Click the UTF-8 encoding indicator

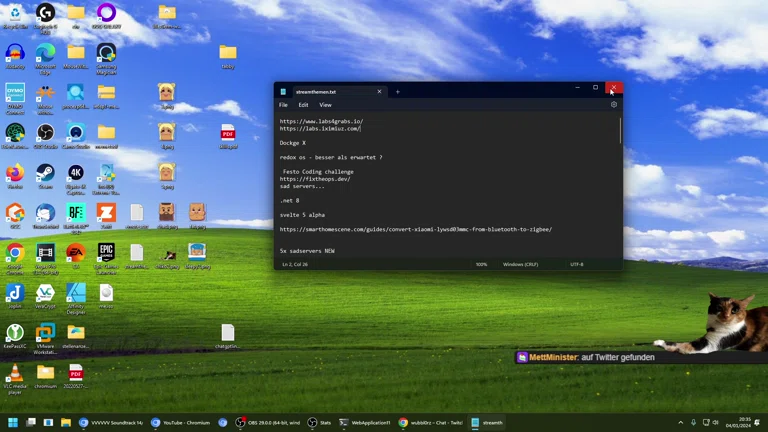click(x=576, y=264)
